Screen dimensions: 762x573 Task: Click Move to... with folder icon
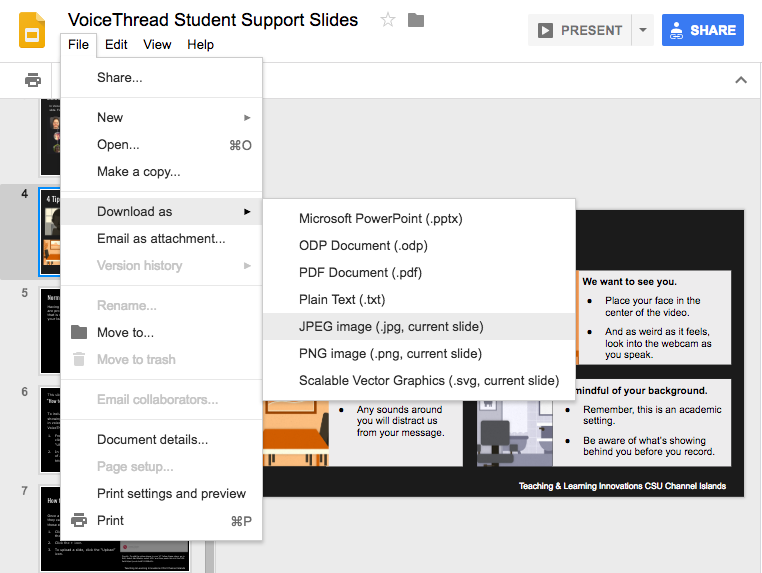(x=161, y=332)
